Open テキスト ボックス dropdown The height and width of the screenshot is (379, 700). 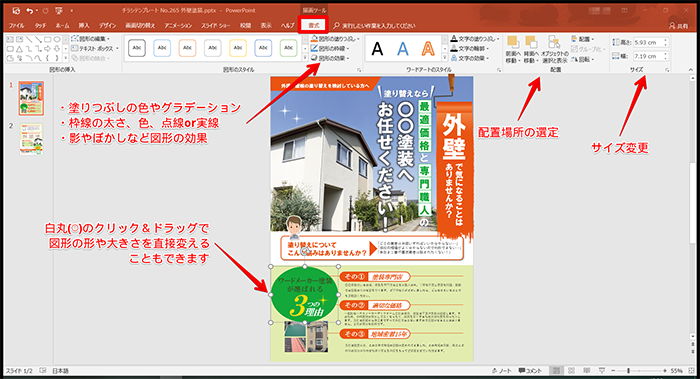[95, 48]
